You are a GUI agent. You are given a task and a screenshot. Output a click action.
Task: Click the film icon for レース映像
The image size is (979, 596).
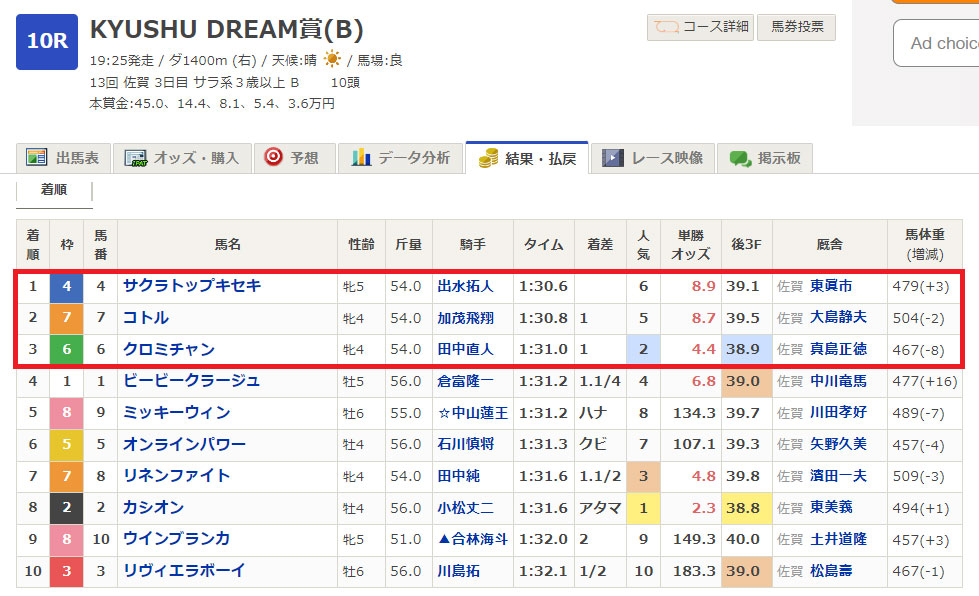click(x=610, y=158)
